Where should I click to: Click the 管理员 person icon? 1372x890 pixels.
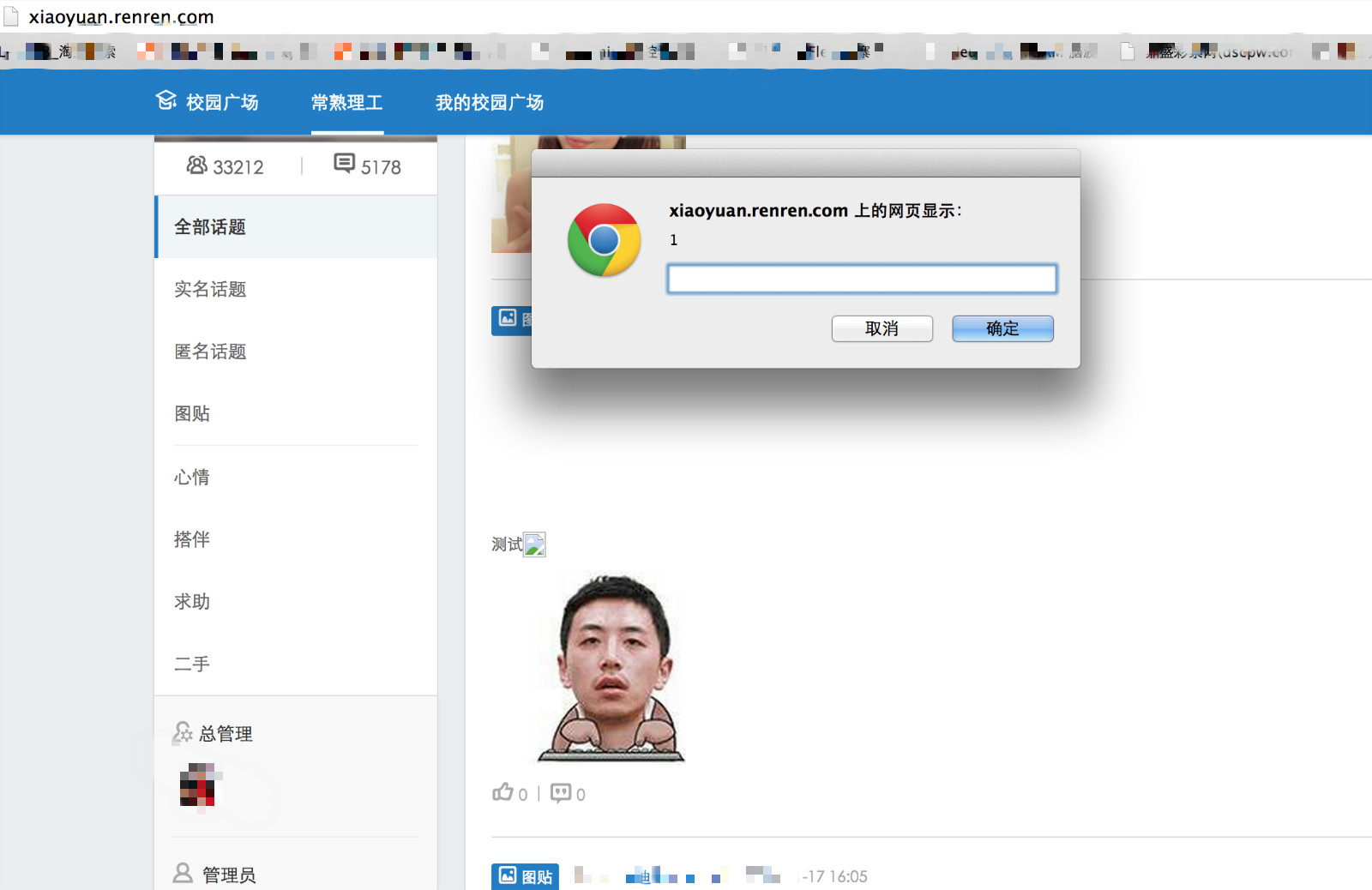click(x=183, y=873)
